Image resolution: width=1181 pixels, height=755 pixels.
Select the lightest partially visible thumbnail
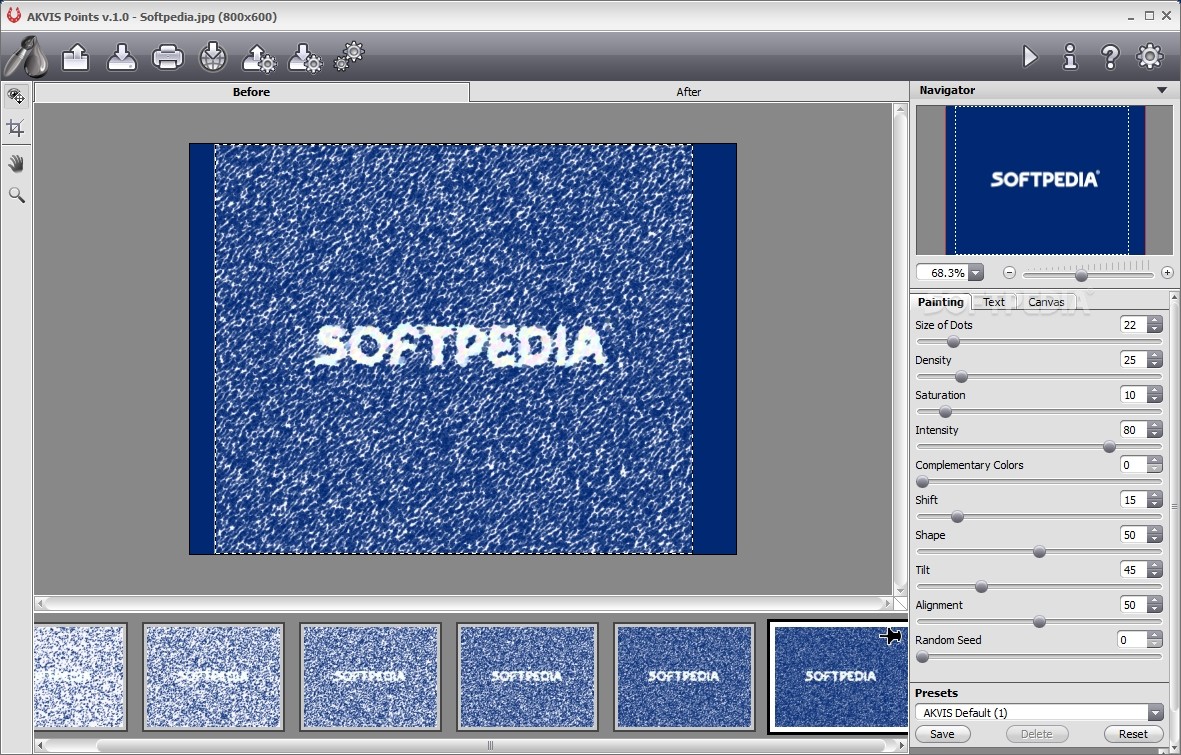80,676
